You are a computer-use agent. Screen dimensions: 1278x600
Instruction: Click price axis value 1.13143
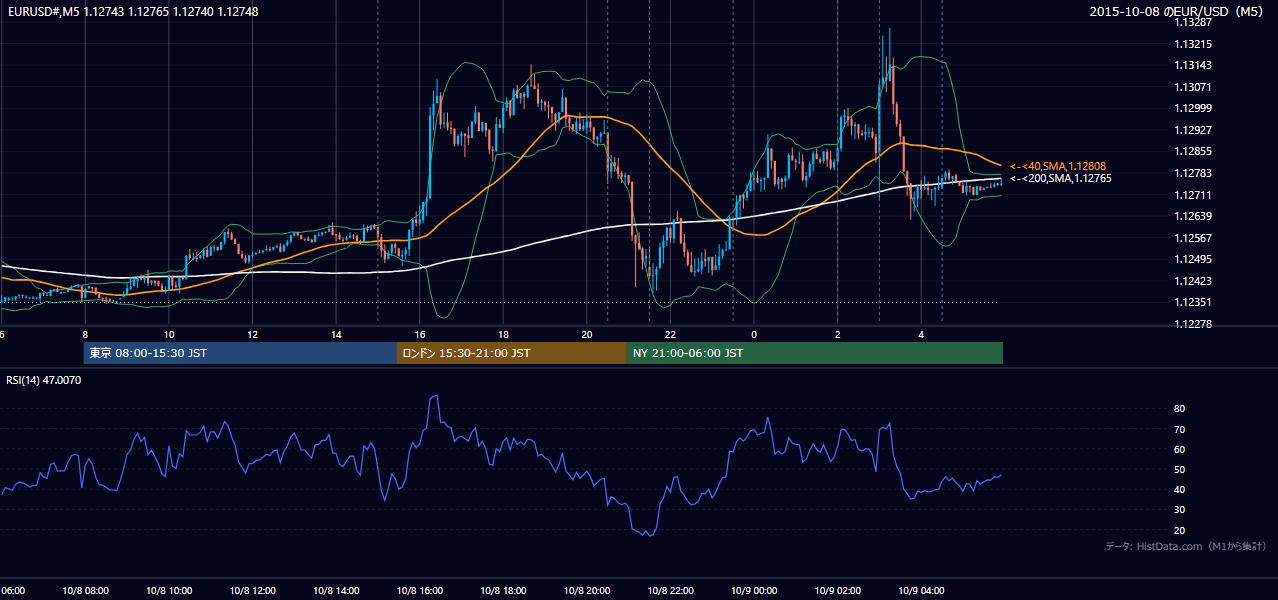tap(1193, 65)
